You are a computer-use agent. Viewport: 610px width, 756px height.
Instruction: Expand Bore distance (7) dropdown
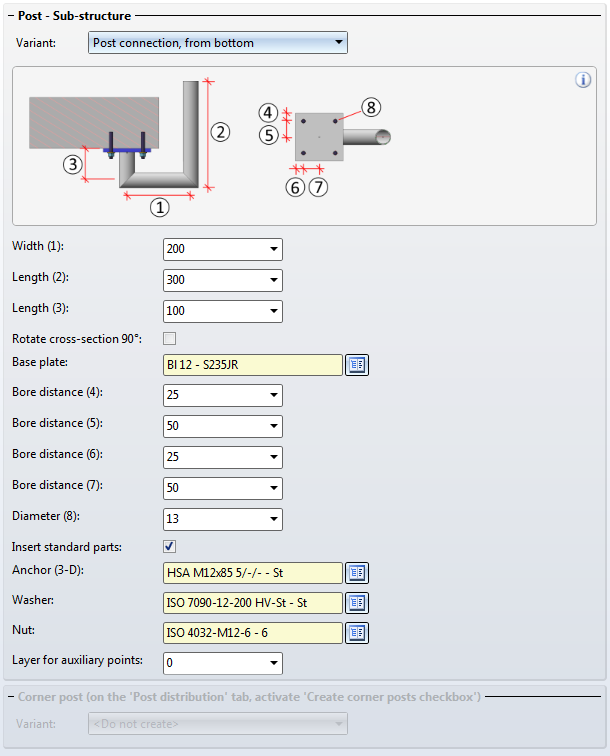click(274, 488)
